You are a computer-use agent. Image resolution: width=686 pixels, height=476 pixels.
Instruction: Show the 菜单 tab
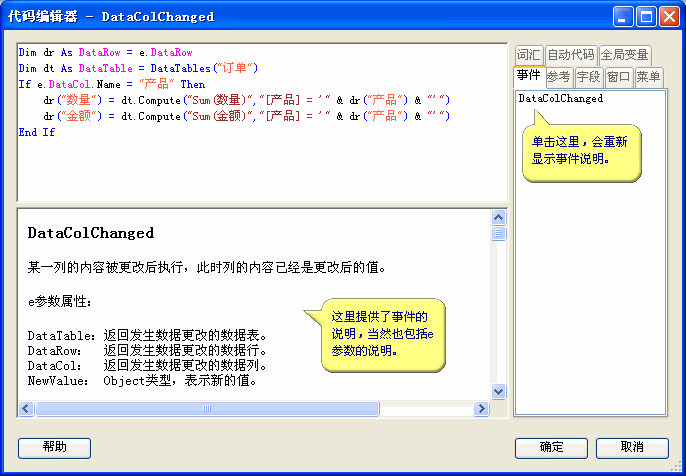coord(648,77)
